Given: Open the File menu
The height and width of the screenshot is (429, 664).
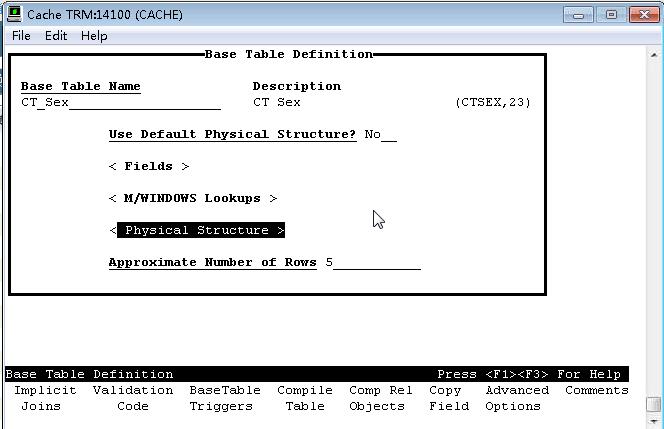Looking at the screenshot, I should pos(21,36).
